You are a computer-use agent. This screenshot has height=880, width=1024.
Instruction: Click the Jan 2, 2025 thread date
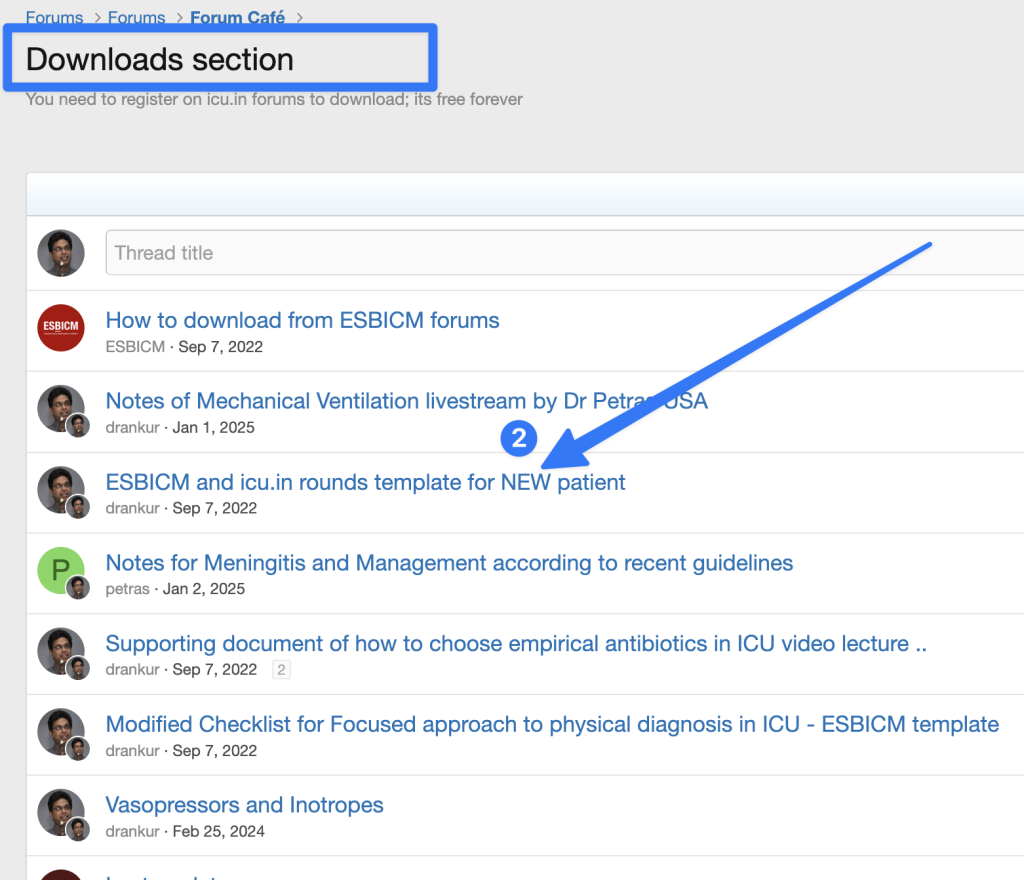tap(204, 589)
